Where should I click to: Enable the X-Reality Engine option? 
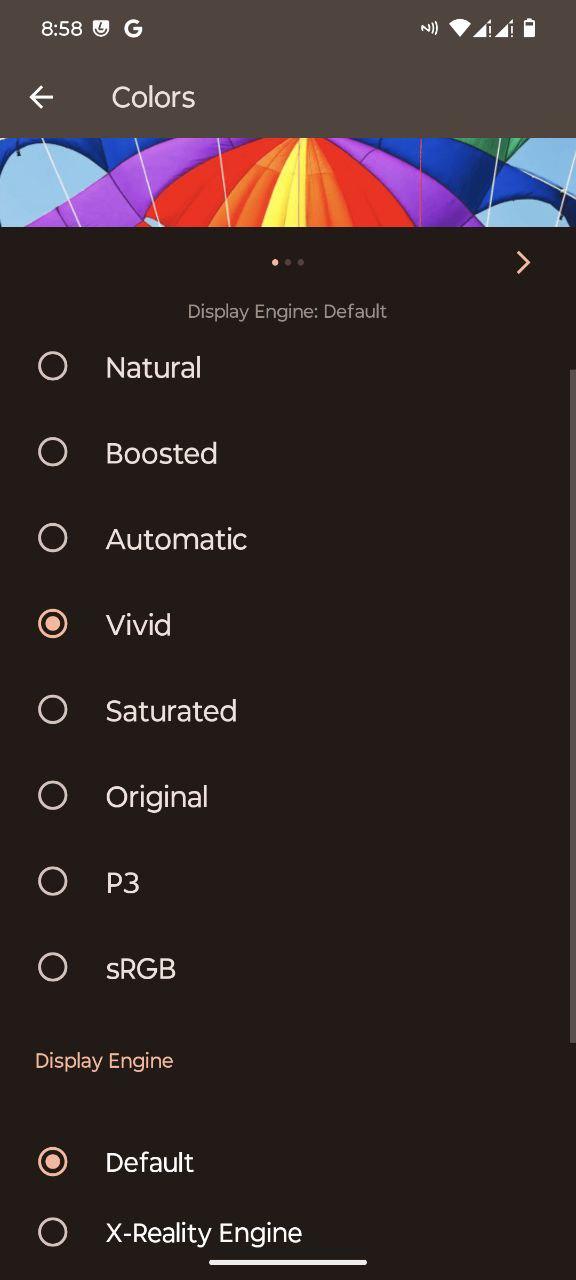pos(288,1233)
